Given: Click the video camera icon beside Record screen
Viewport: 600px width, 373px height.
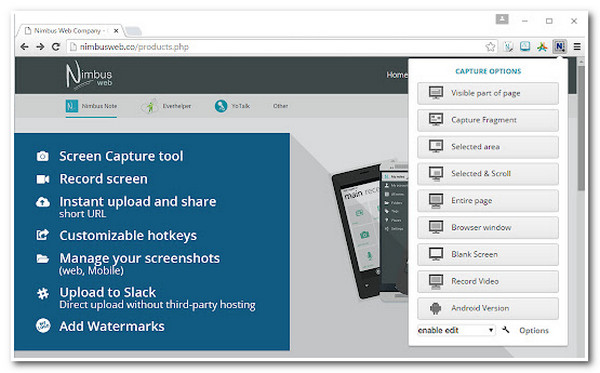Looking at the screenshot, I should coord(42,179).
